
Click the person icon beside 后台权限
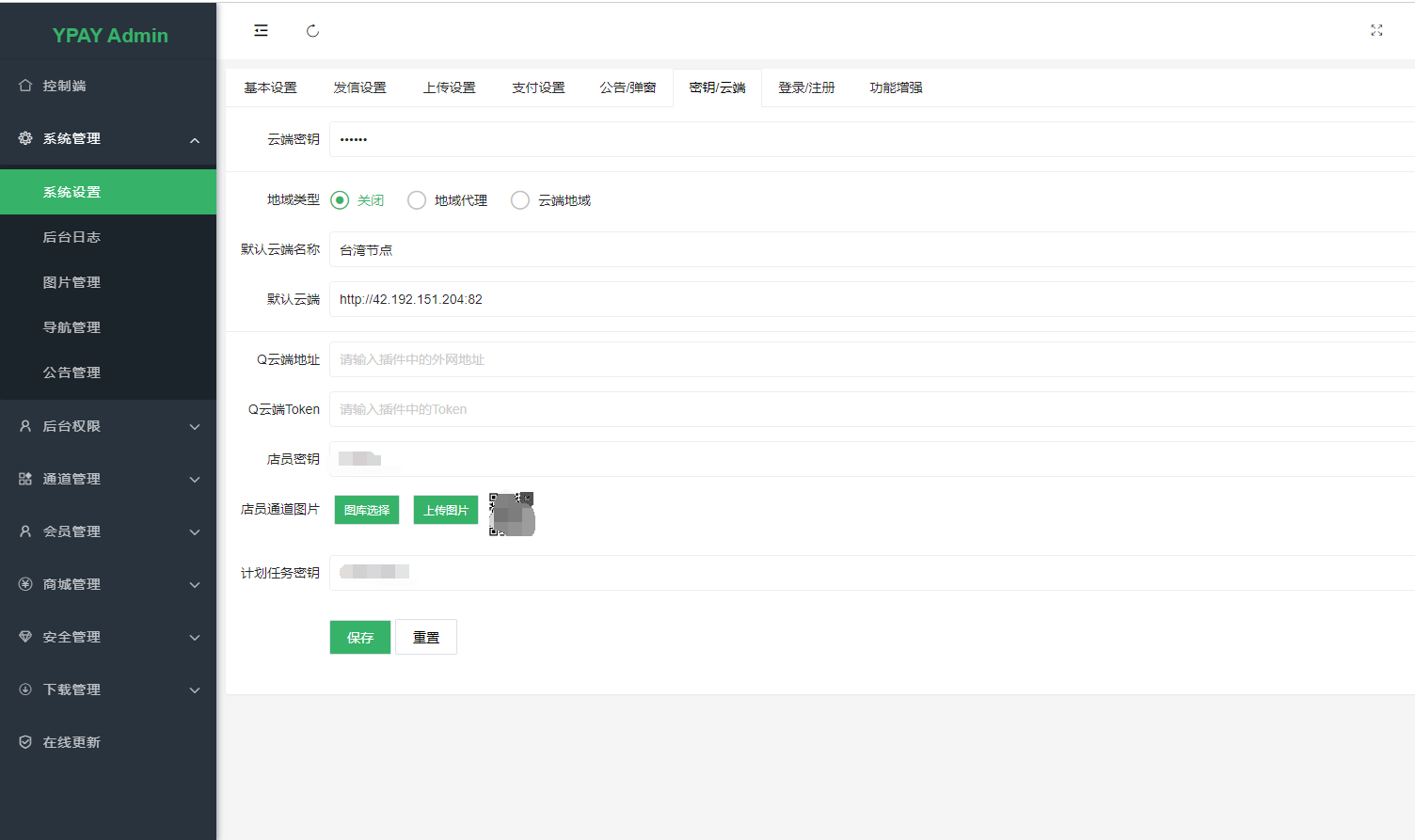25,426
